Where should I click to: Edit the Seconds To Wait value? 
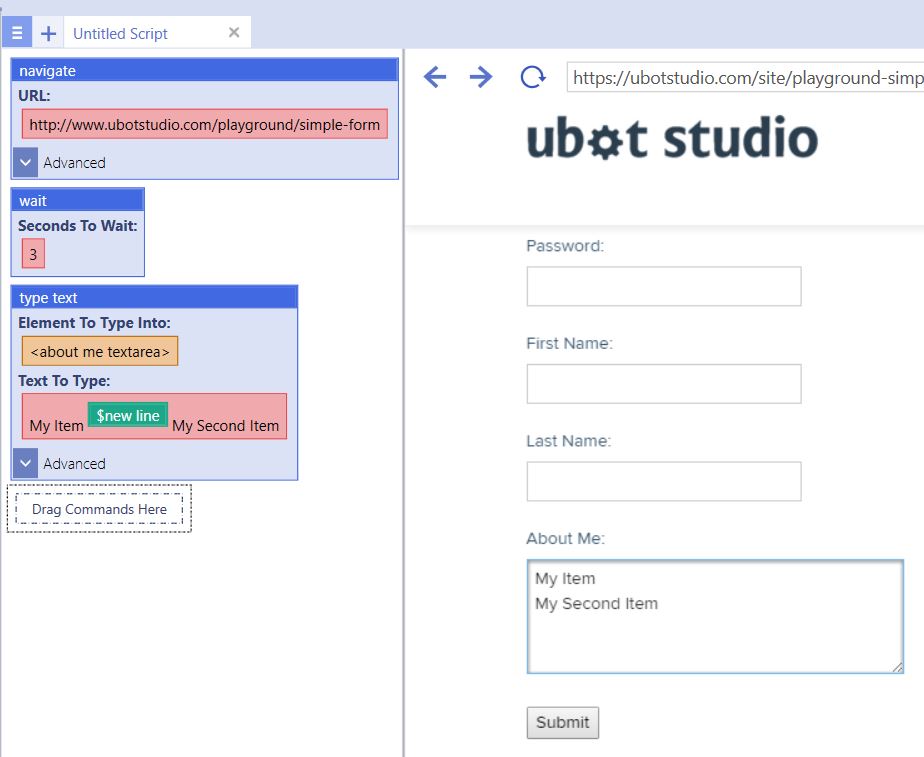[33, 254]
